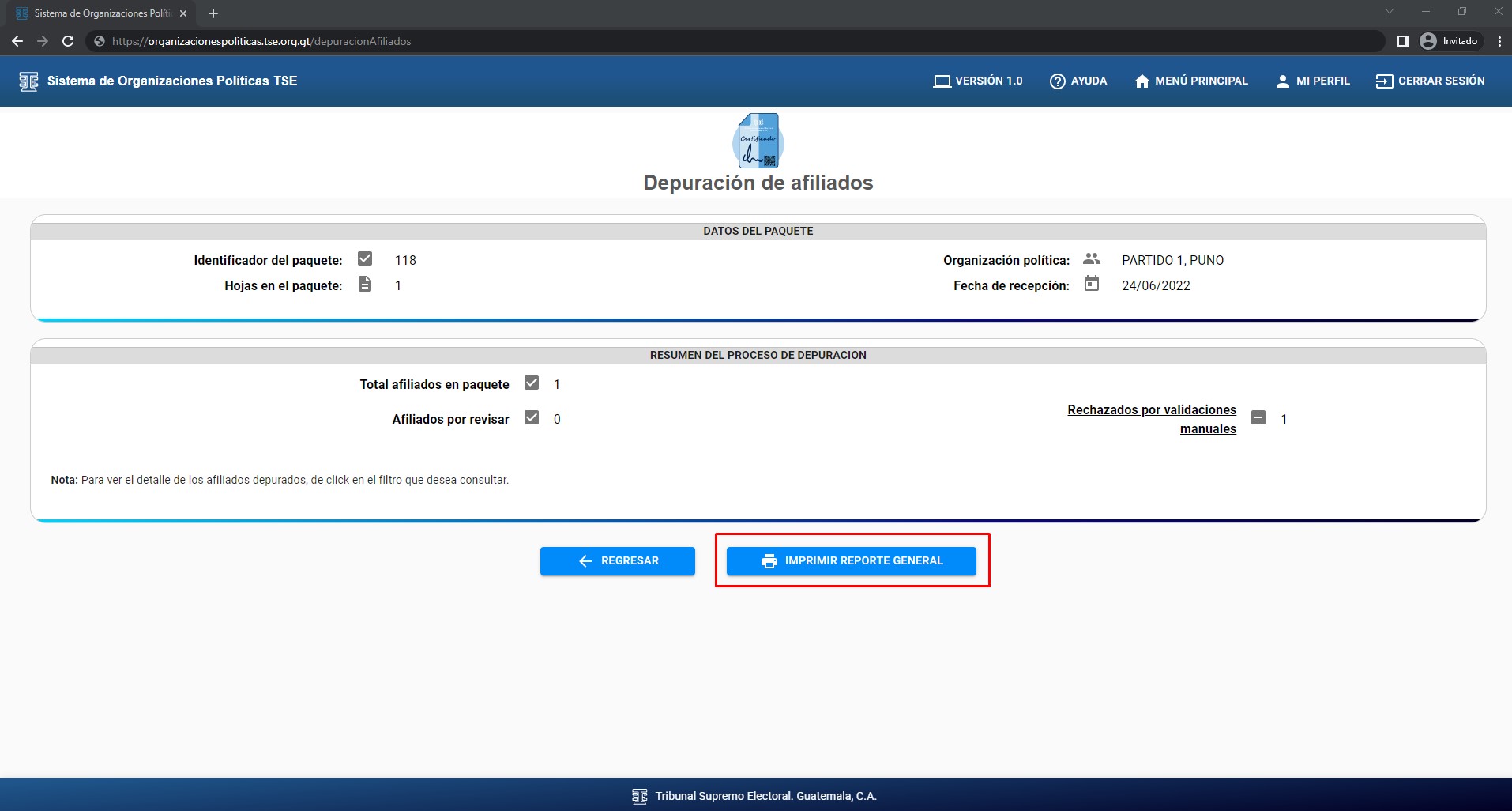This screenshot has width=1512, height=811.
Task: Click the Total afiliados en paquete checkbox
Action: coord(532,383)
